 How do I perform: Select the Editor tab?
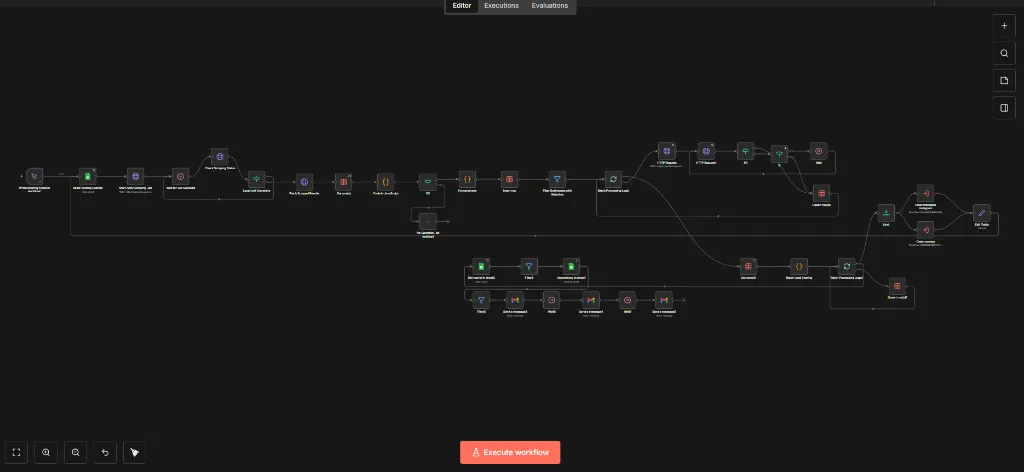(462, 5)
